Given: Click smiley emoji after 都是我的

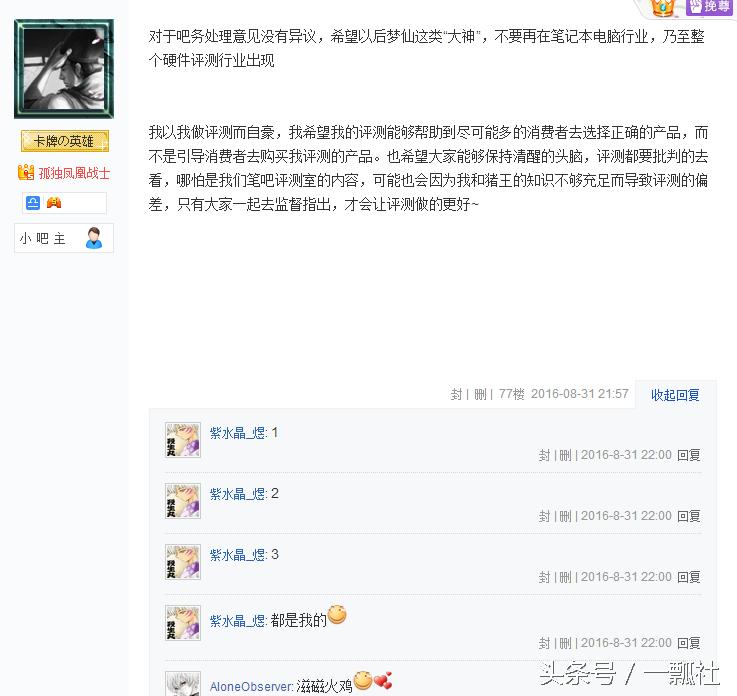Looking at the screenshot, I should (x=337, y=615).
